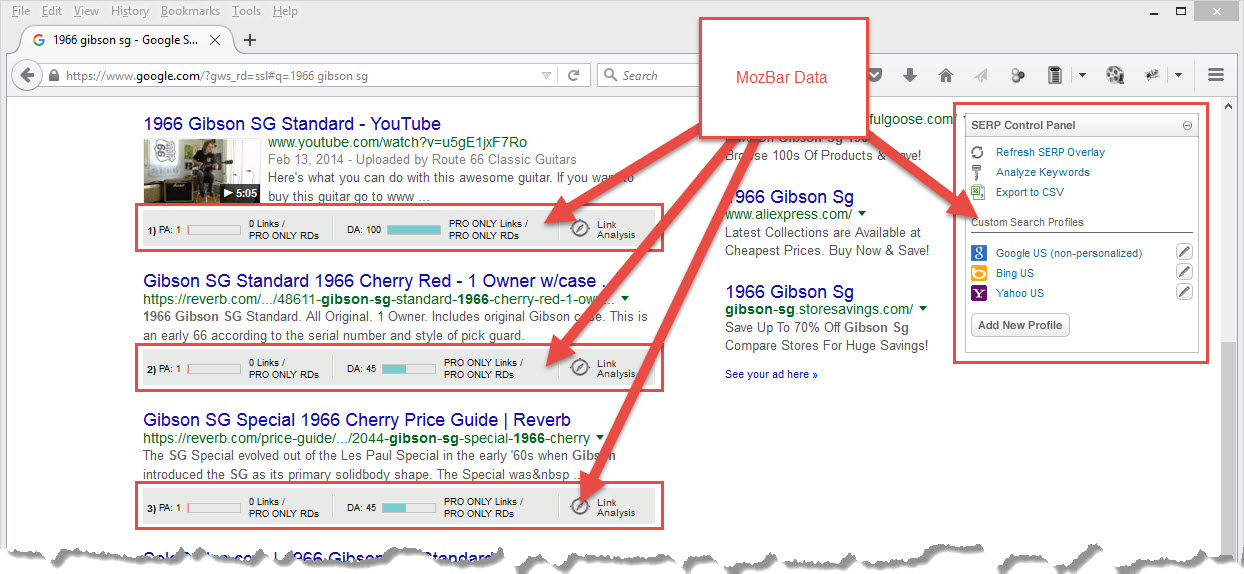Screen dimensions: 1244x574
Task: Open the 1966 Gibson SG Standard YouTube link
Action: click(x=292, y=124)
